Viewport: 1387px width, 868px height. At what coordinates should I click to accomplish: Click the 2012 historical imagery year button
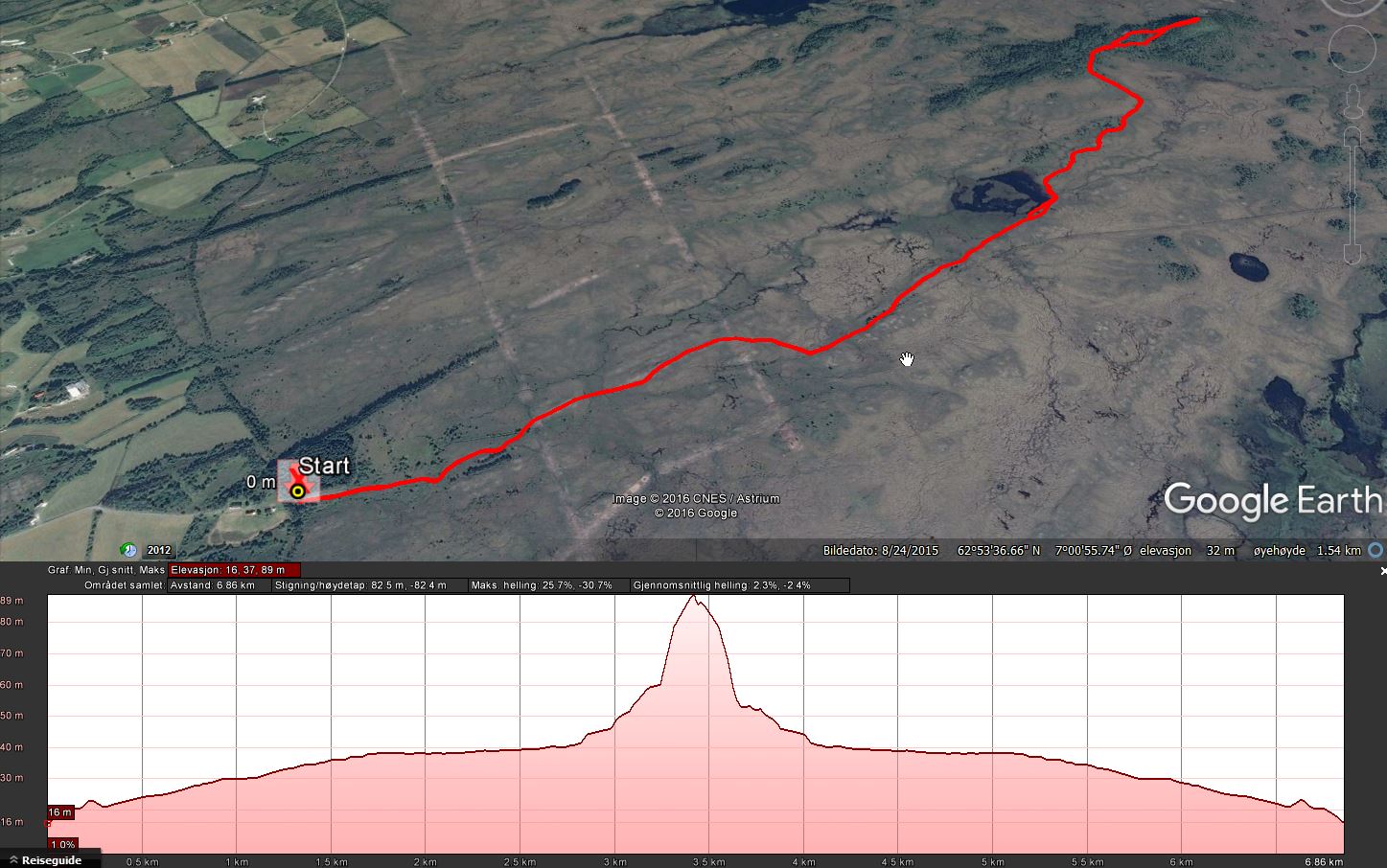(x=159, y=551)
